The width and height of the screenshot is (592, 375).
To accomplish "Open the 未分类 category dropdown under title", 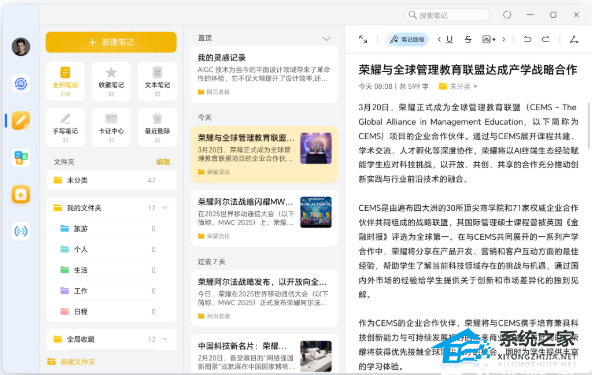I will [x=458, y=86].
